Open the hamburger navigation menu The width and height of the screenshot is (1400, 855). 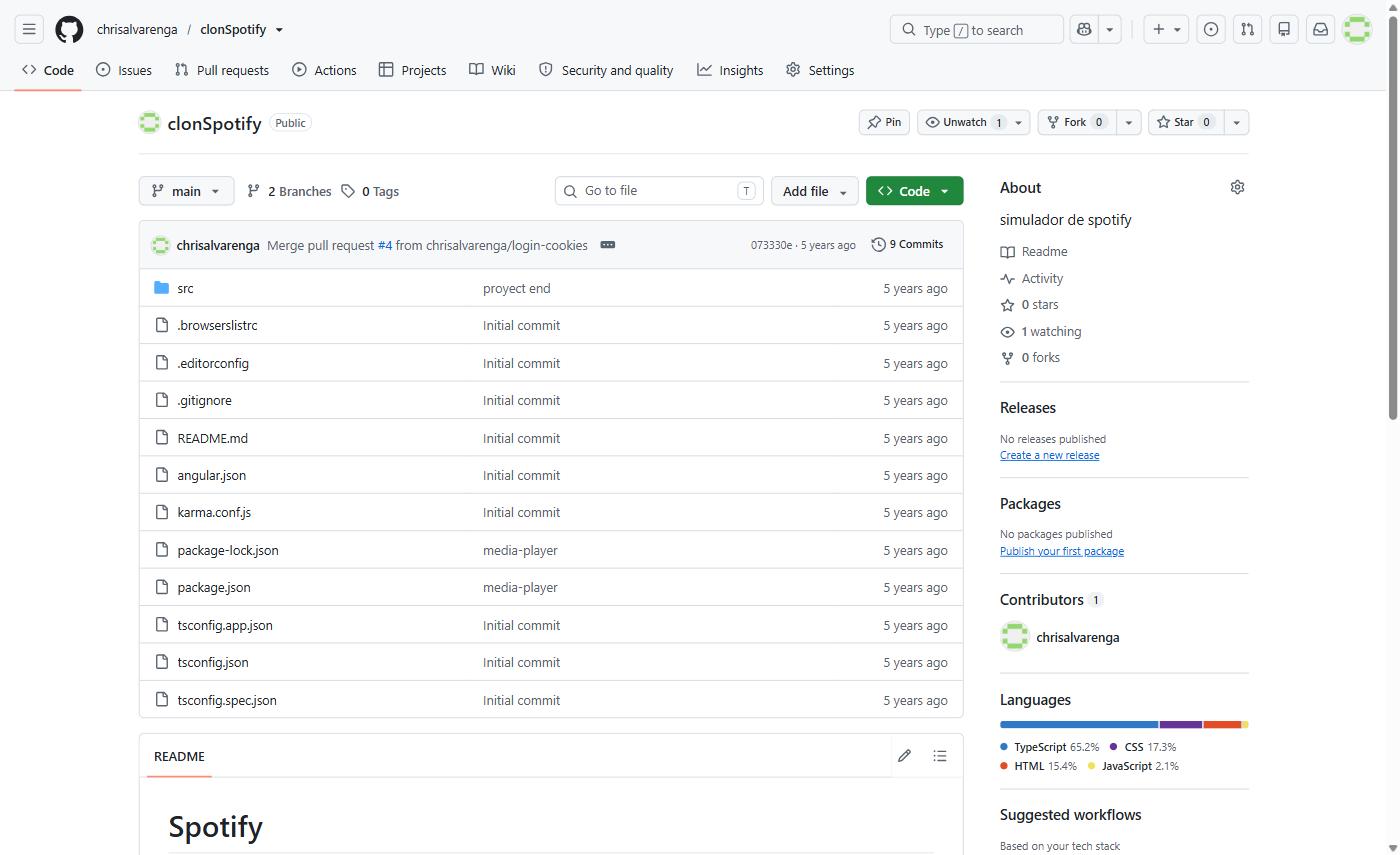point(29,29)
